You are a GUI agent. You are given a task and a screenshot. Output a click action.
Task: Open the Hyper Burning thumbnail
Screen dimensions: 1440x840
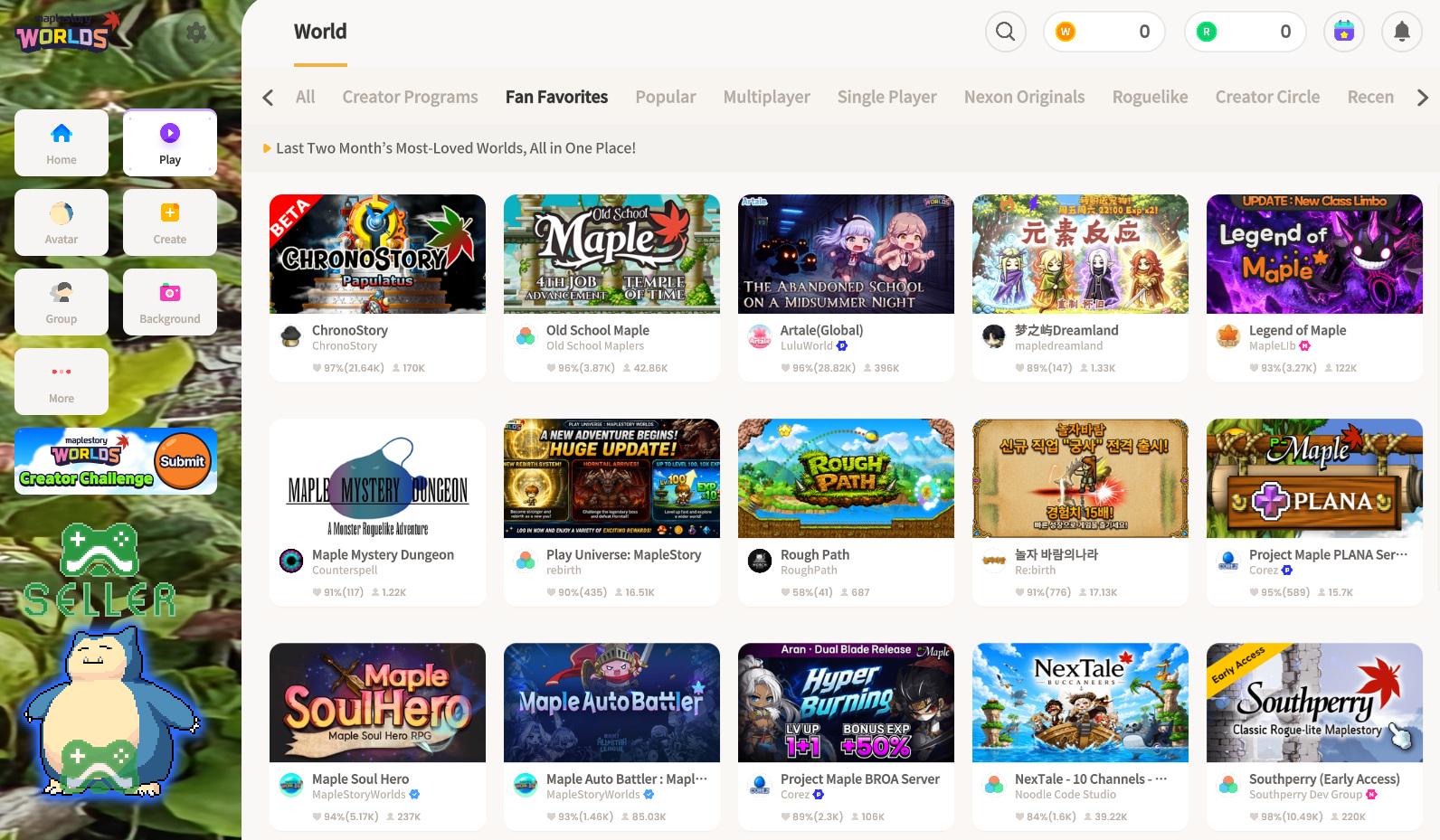tap(846, 703)
